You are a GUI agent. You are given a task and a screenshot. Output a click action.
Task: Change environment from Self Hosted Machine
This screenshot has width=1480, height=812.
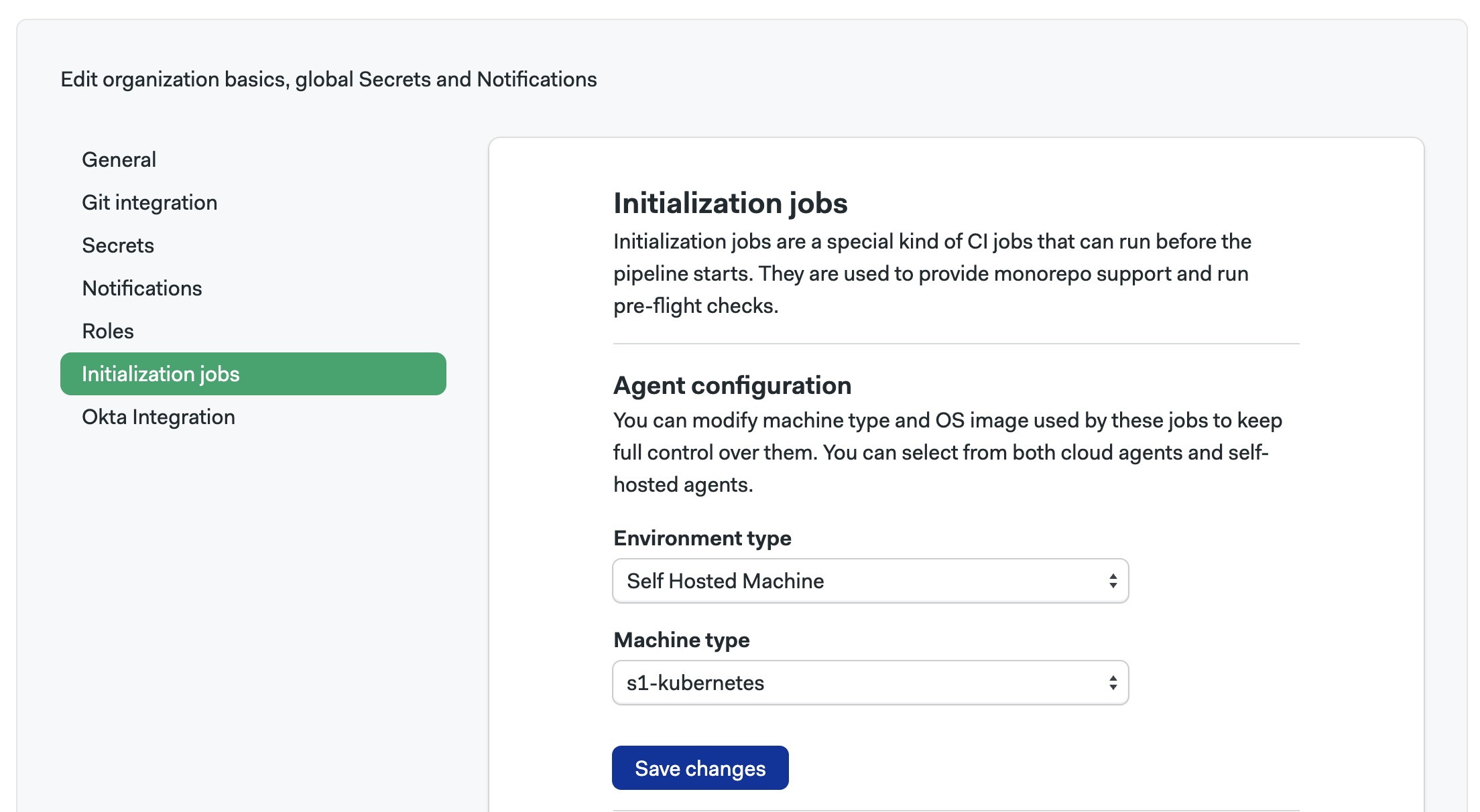pyautogui.click(x=869, y=580)
